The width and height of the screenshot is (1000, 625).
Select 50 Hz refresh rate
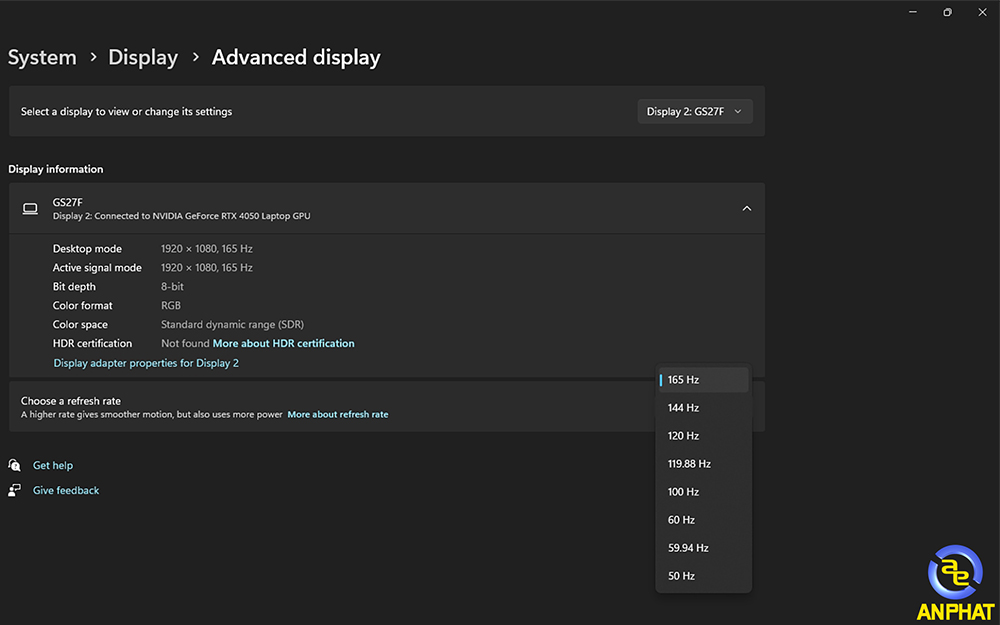point(703,576)
